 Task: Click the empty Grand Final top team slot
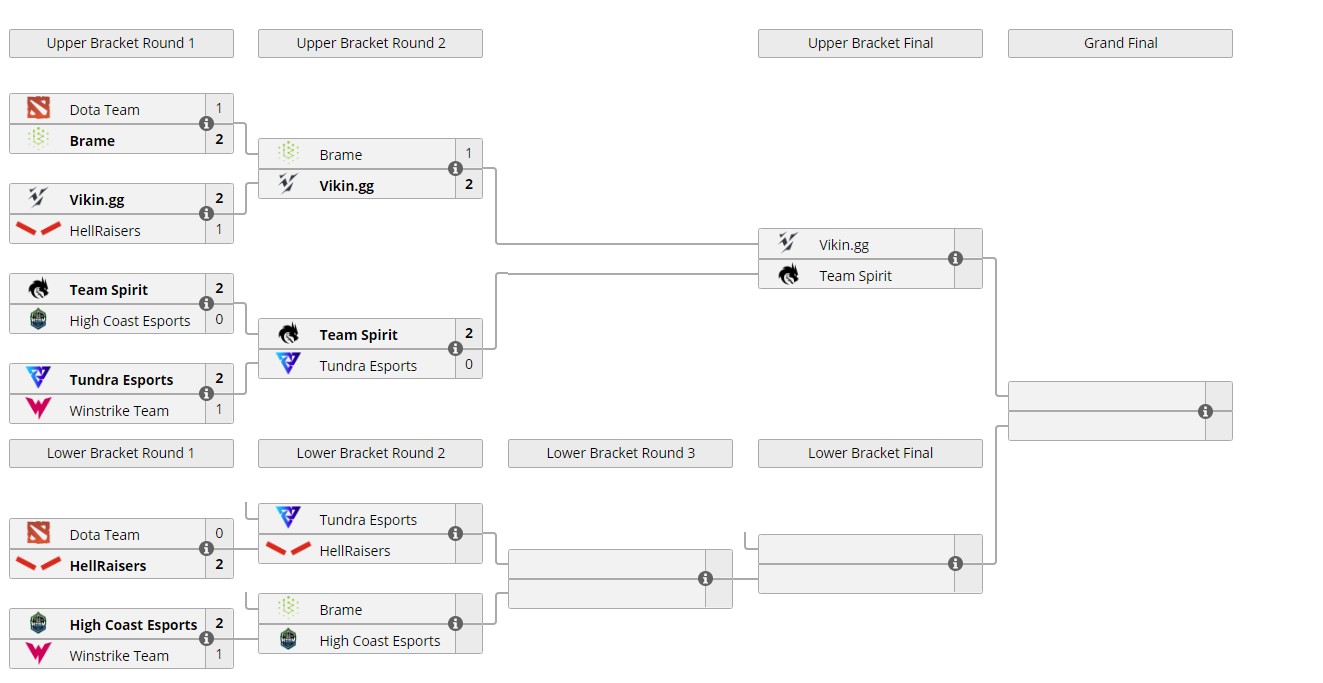pyautogui.click(x=1107, y=396)
